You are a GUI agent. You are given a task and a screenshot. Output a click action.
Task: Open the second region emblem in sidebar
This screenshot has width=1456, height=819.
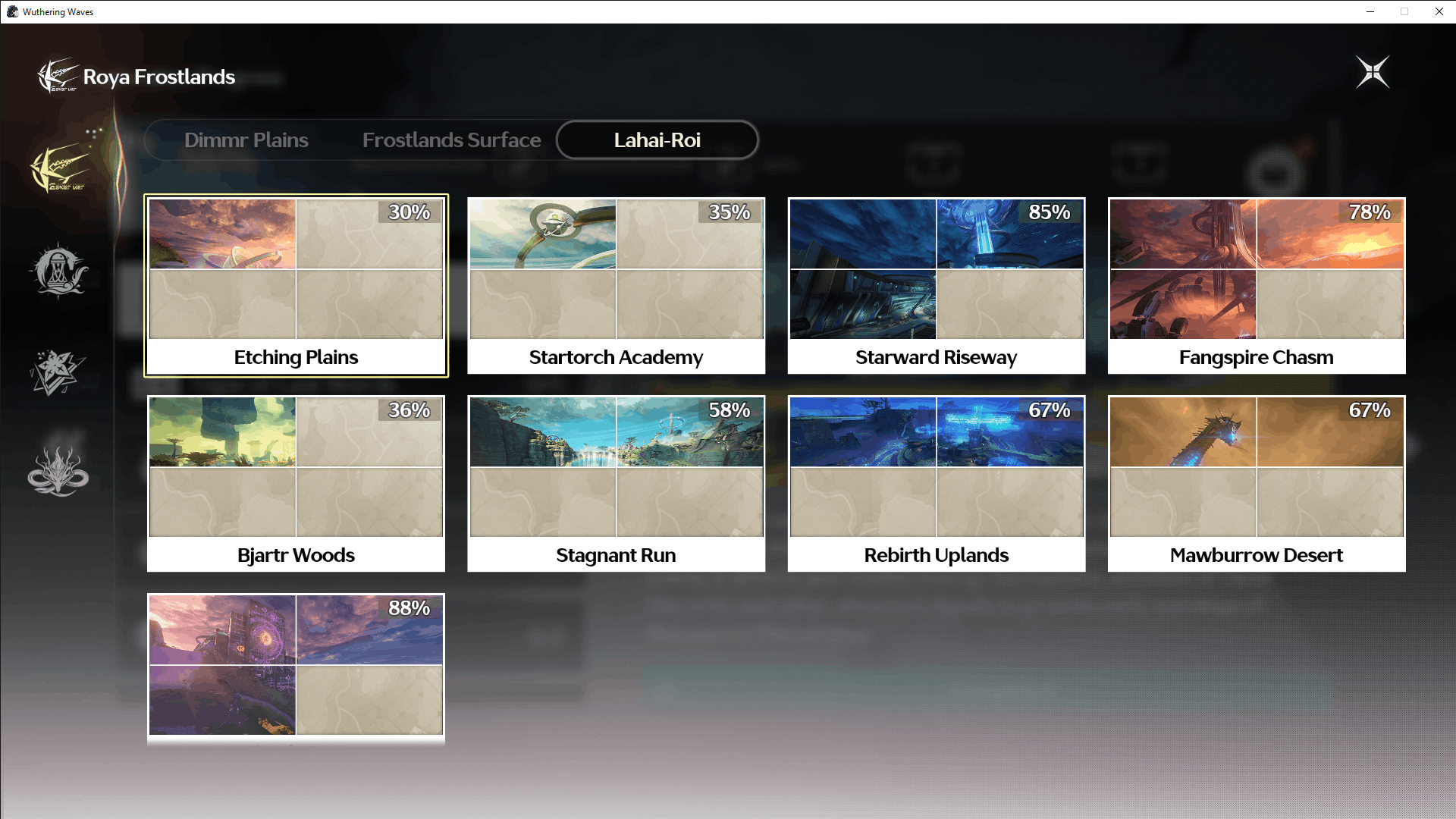coord(58,271)
